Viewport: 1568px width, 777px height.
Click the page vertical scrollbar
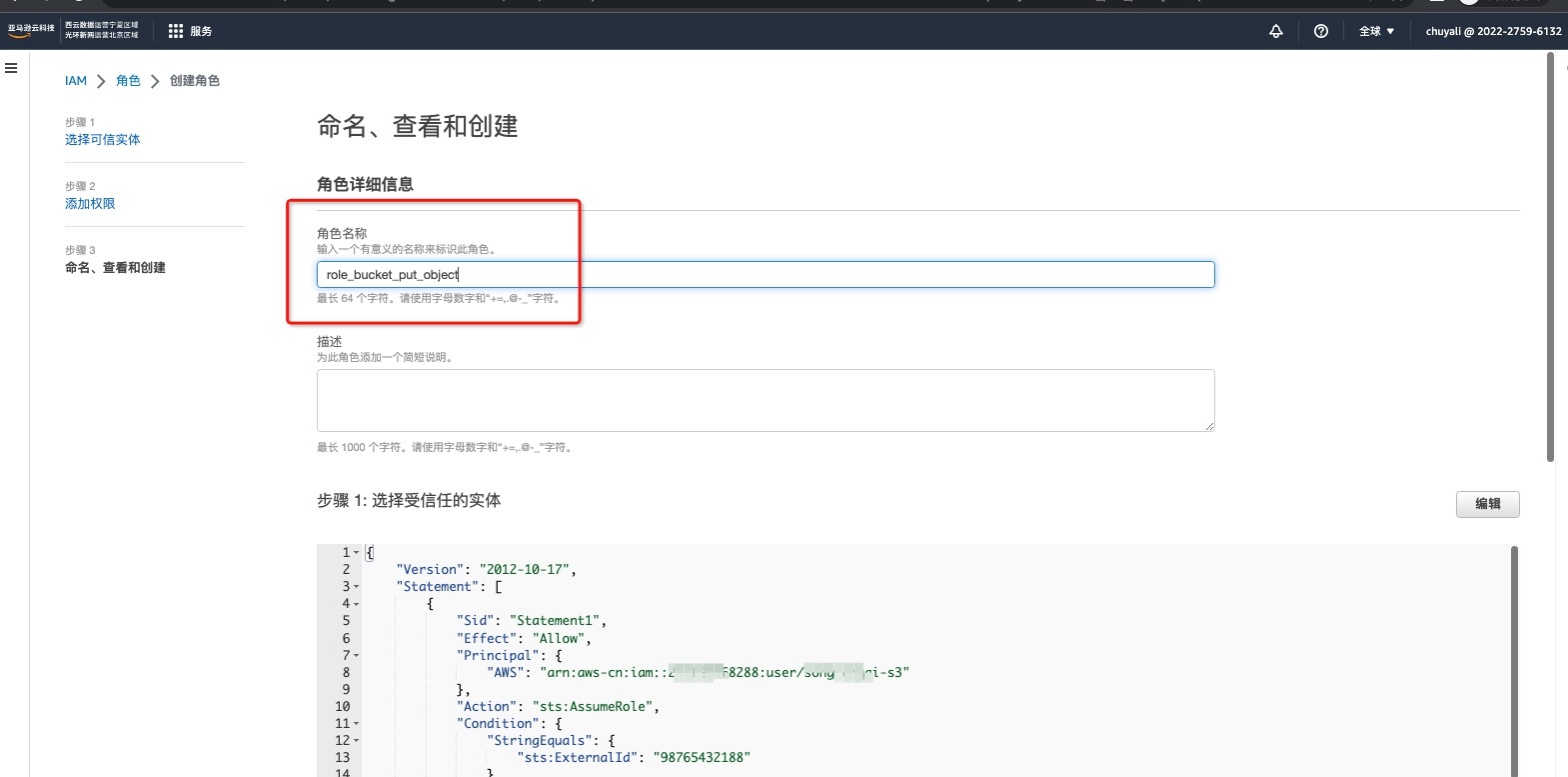click(x=1550, y=258)
